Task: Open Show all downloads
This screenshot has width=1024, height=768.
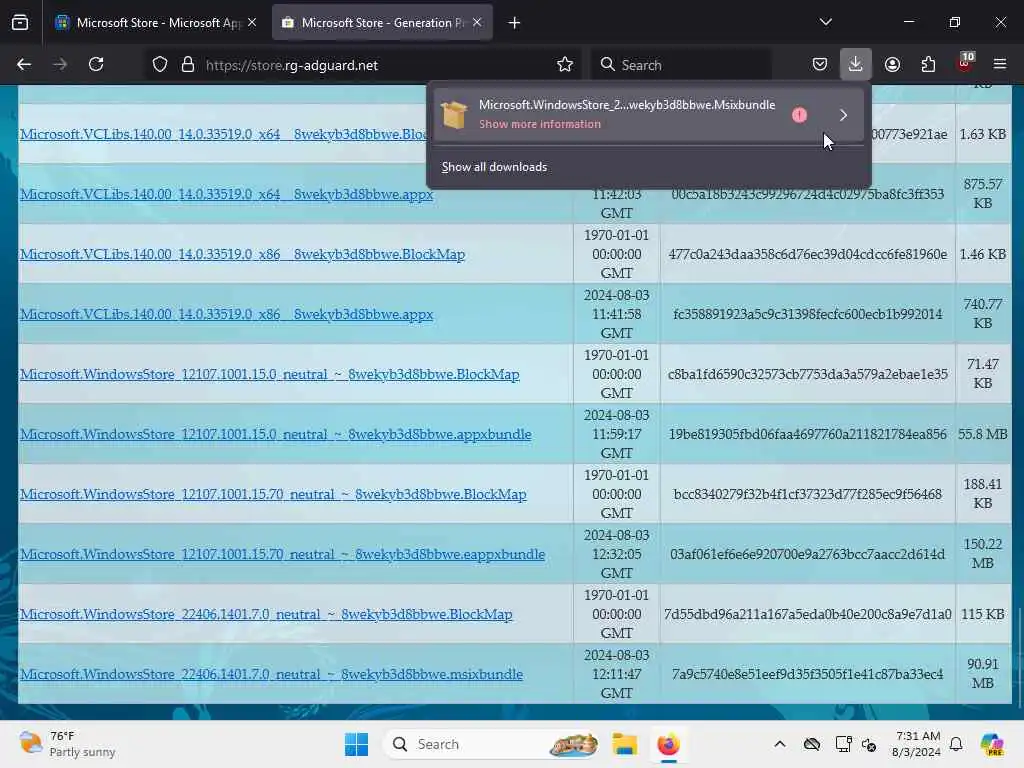Action: [494, 167]
